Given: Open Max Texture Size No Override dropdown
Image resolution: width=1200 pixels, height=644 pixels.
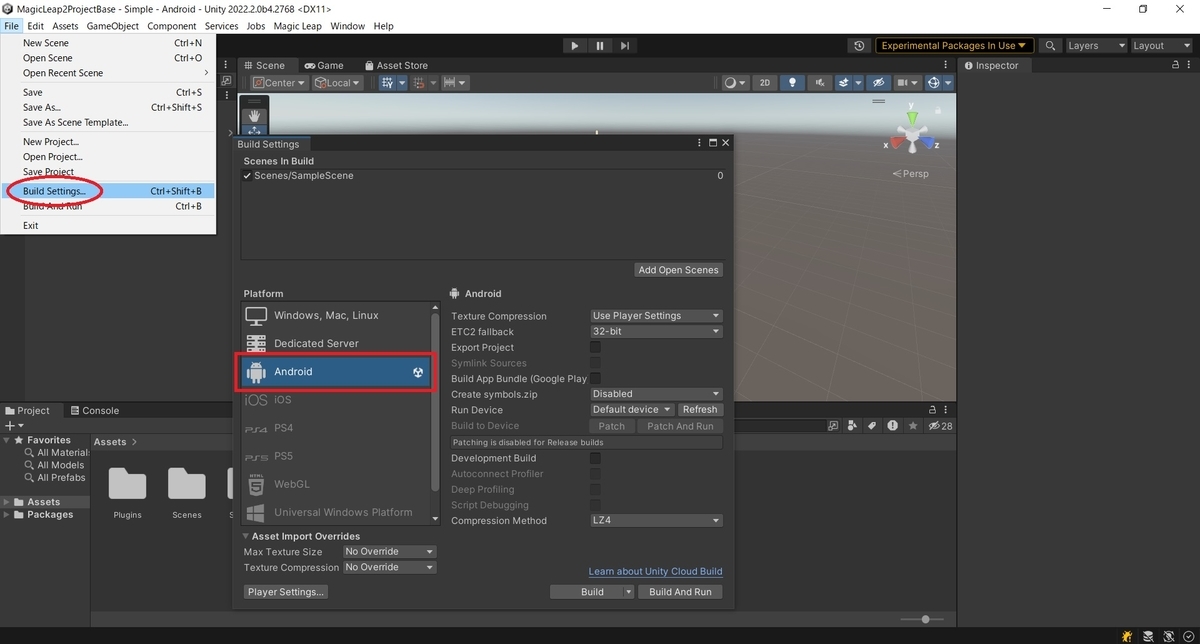Looking at the screenshot, I should [x=389, y=552].
